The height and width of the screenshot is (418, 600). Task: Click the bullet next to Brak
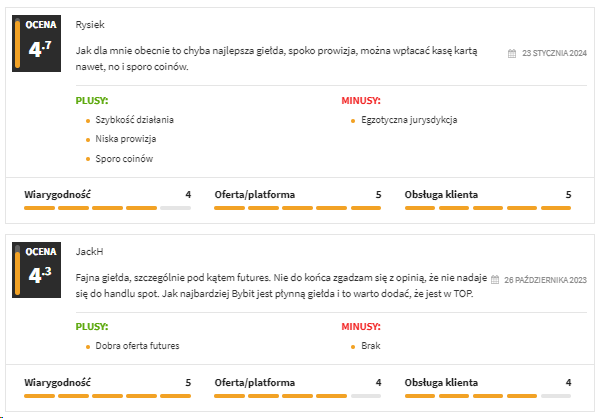(353, 346)
